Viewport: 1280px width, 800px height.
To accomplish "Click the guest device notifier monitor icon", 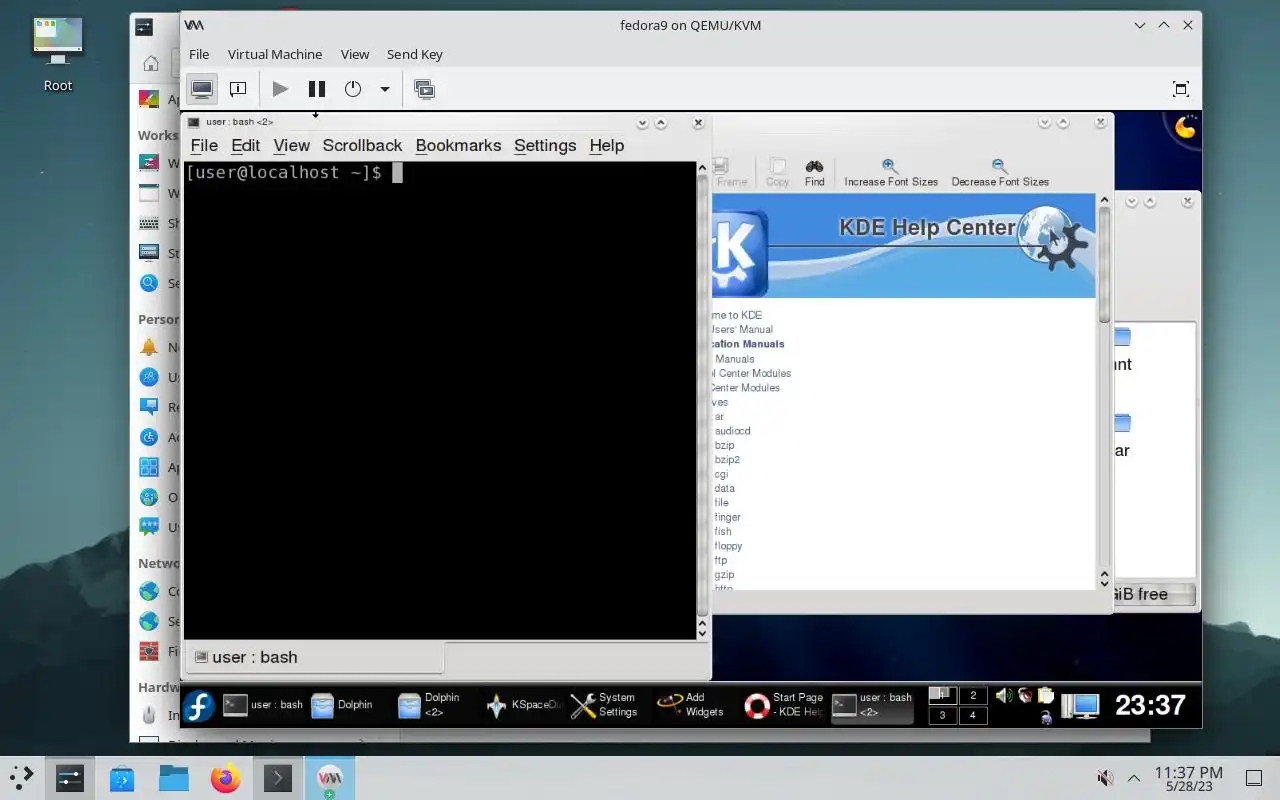I will pyautogui.click(x=1080, y=706).
